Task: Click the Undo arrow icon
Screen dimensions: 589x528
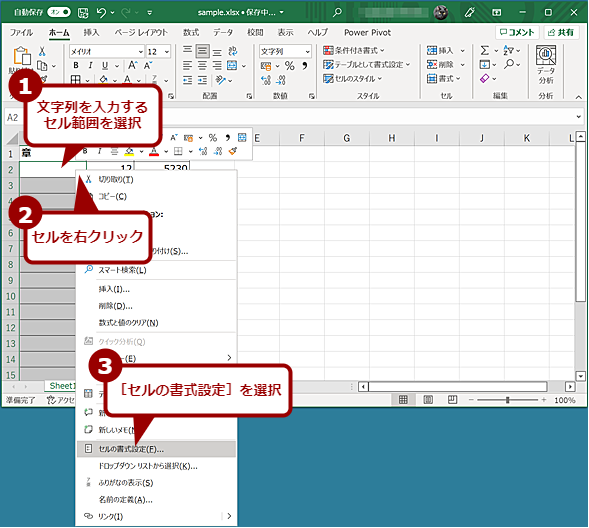Action: 101,12
